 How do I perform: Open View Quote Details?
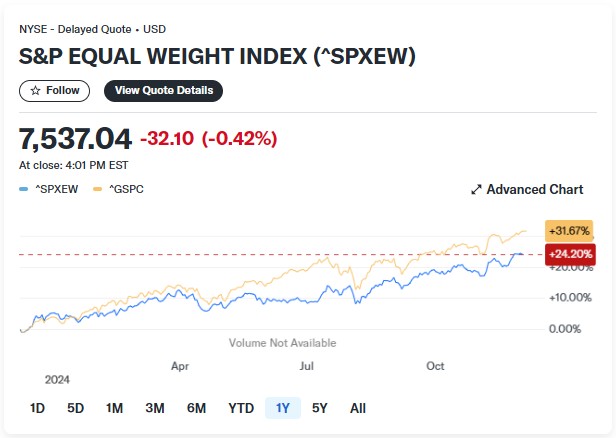[164, 91]
